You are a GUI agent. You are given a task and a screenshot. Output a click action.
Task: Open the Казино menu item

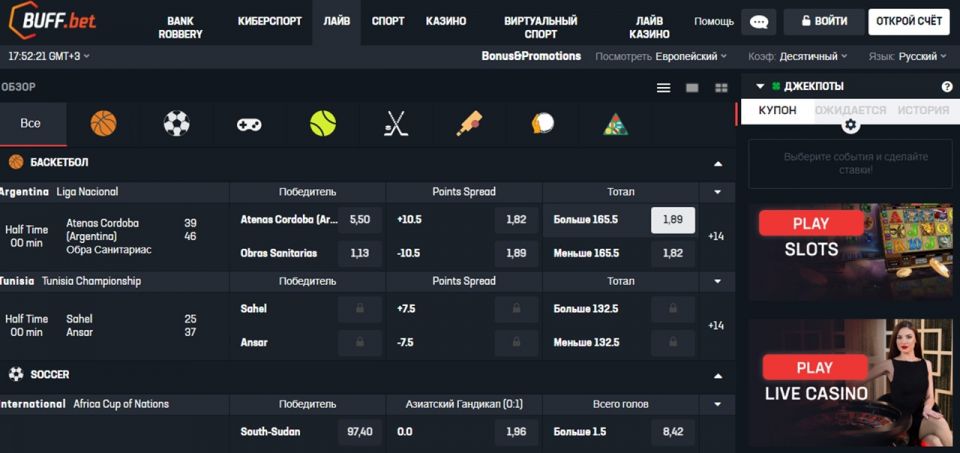click(x=445, y=21)
